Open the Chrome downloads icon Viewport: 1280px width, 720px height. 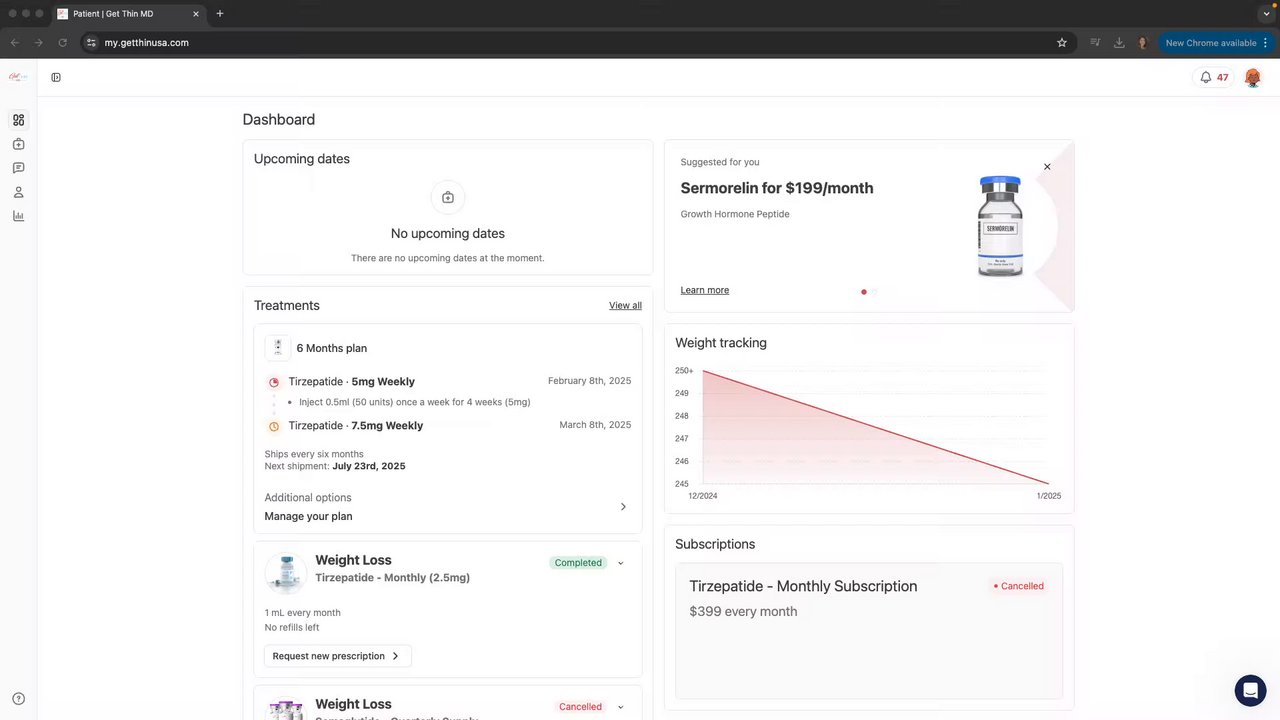[x=1119, y=43]
